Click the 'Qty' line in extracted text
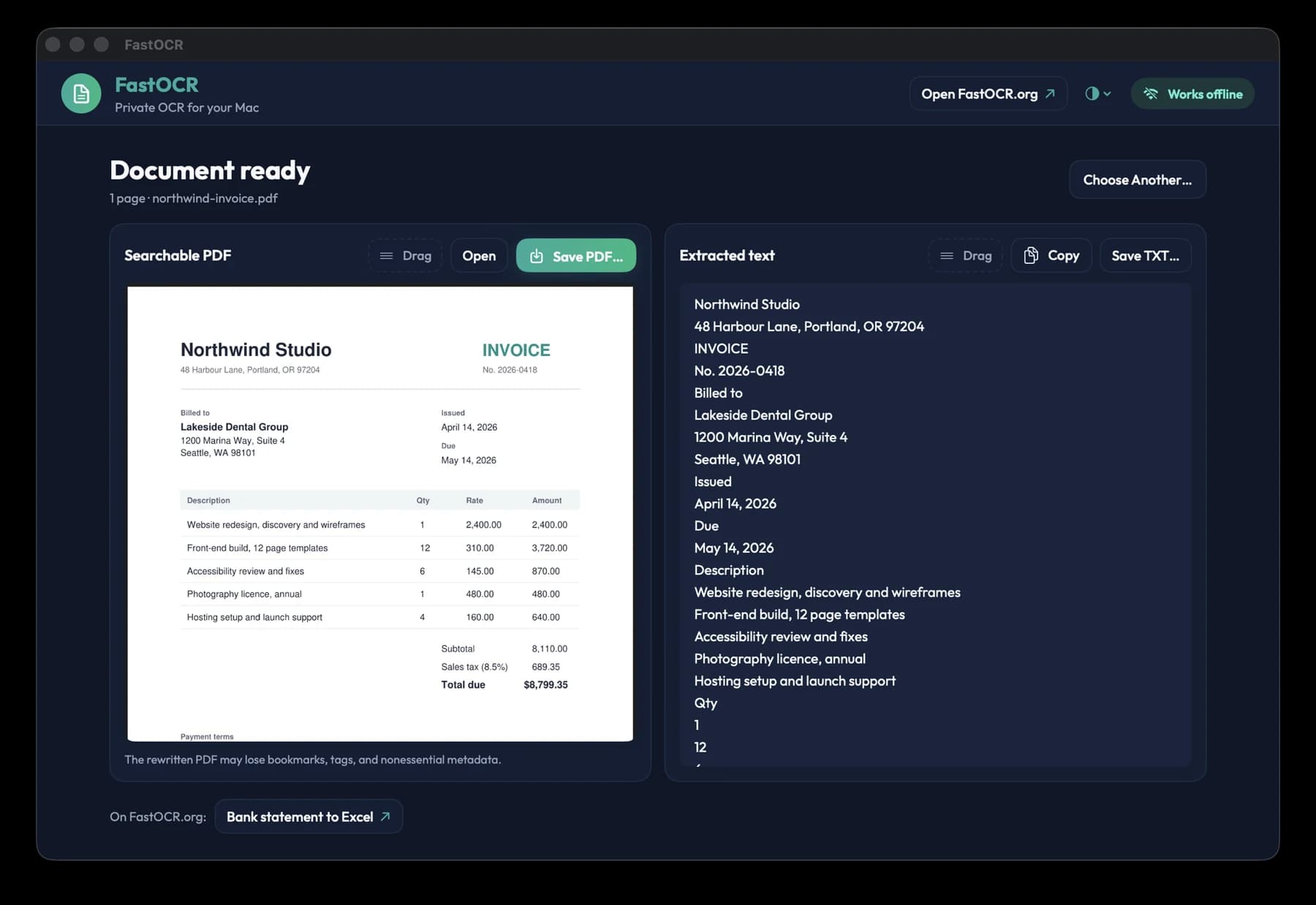This screenshot has width=1316, height=905. click(x=706, y=703)
